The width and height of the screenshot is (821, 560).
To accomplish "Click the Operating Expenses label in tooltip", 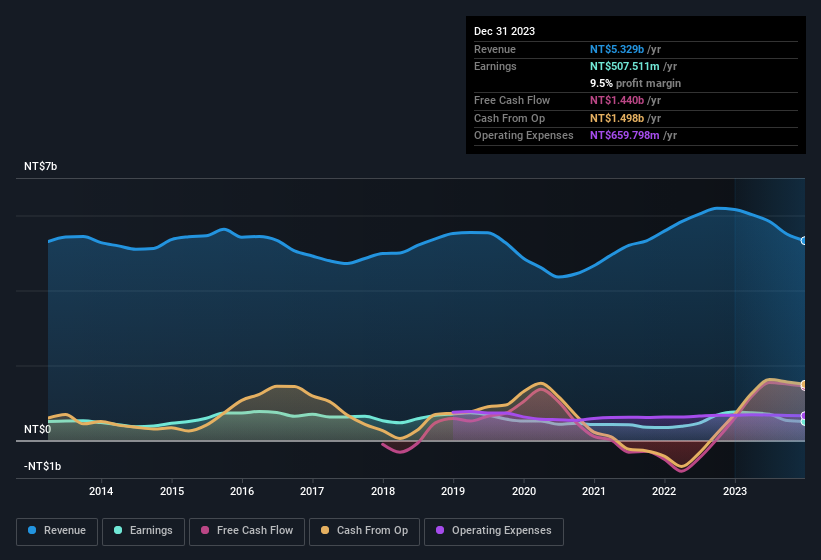I will (x=523, y=136).
